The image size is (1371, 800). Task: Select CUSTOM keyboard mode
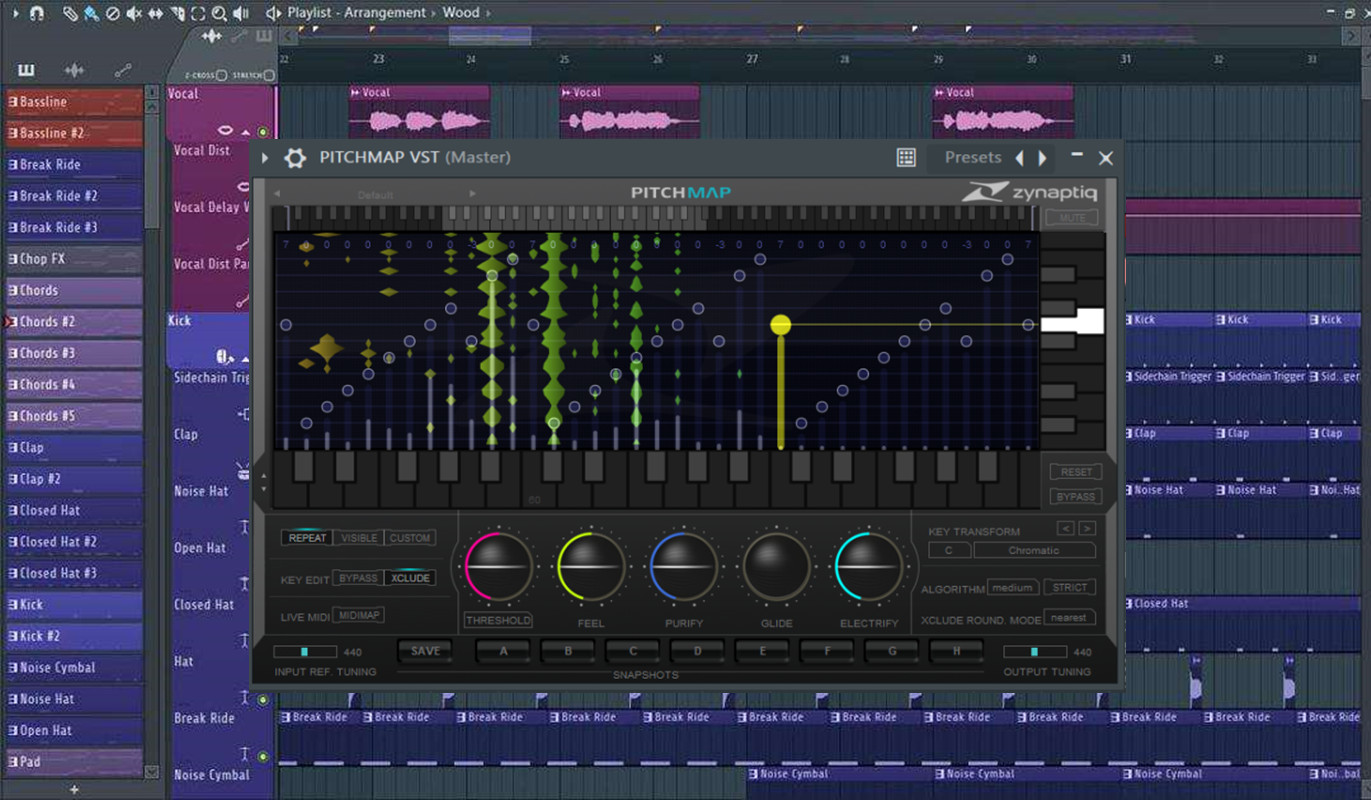coord(410,538)
